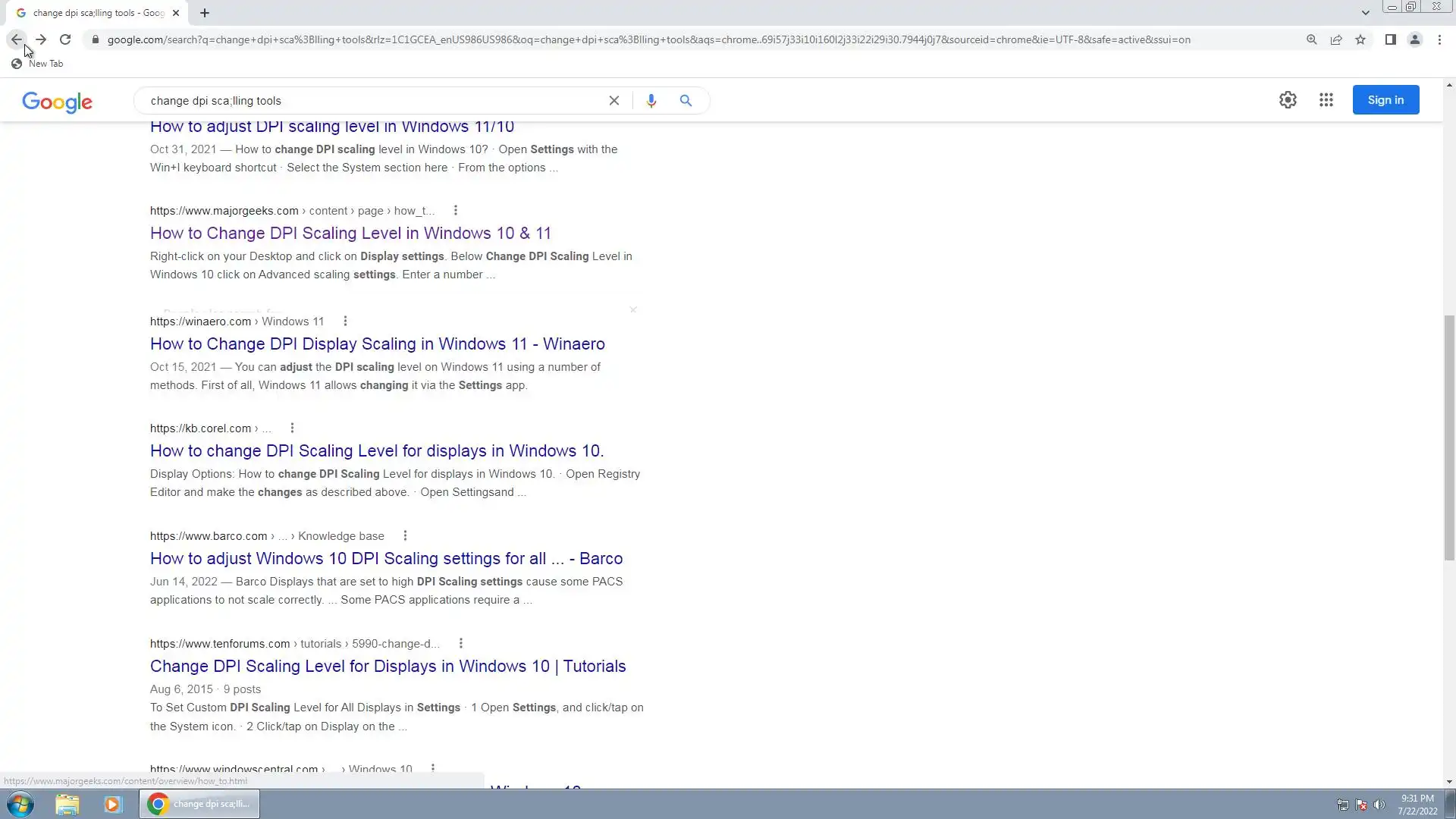Click the vertical page scrollbar thumb
1456x819 pixels.
pyautogui.click(x=1449, y=437)
